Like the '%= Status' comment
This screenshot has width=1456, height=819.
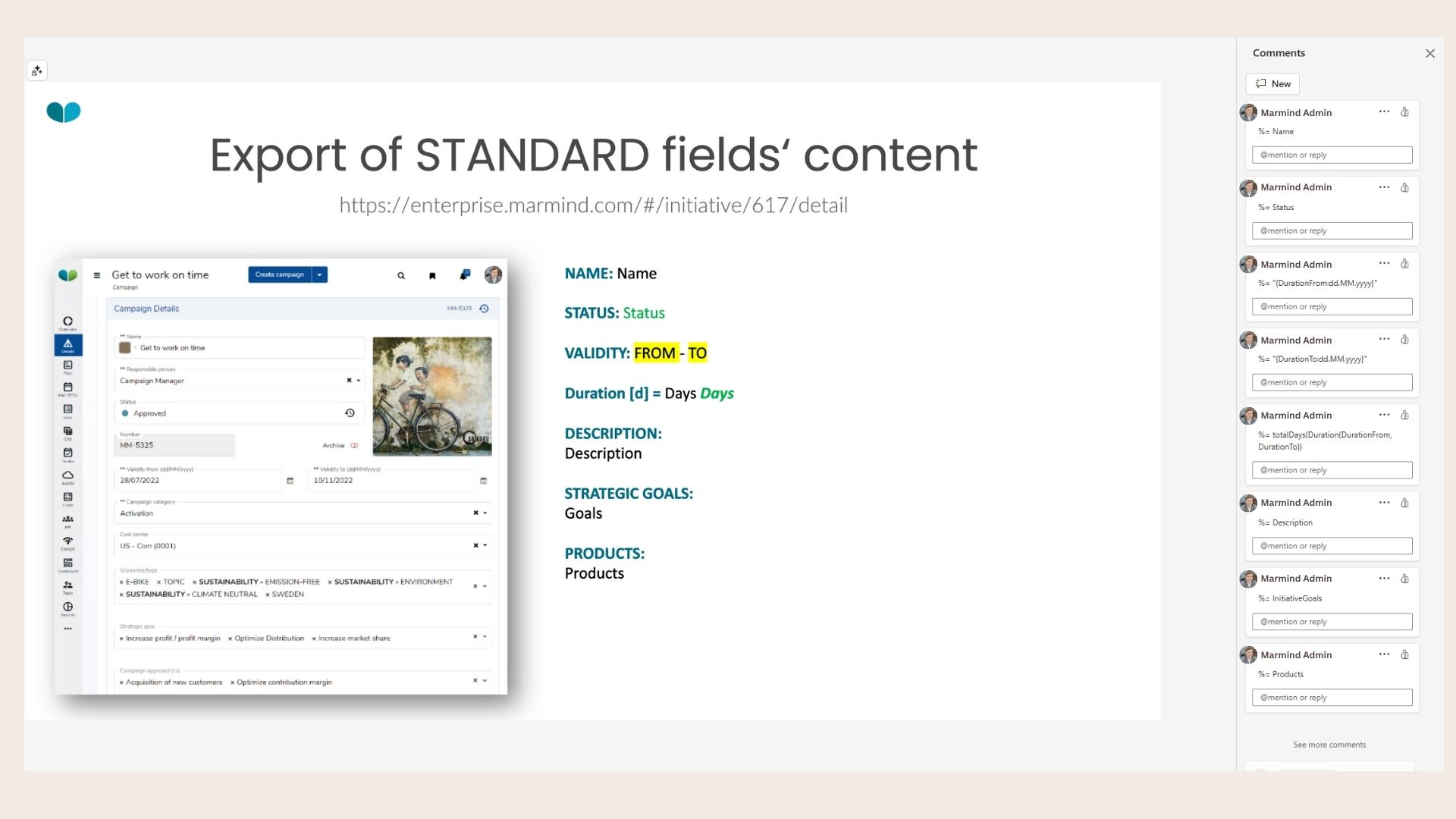[x=1404, y=187]
